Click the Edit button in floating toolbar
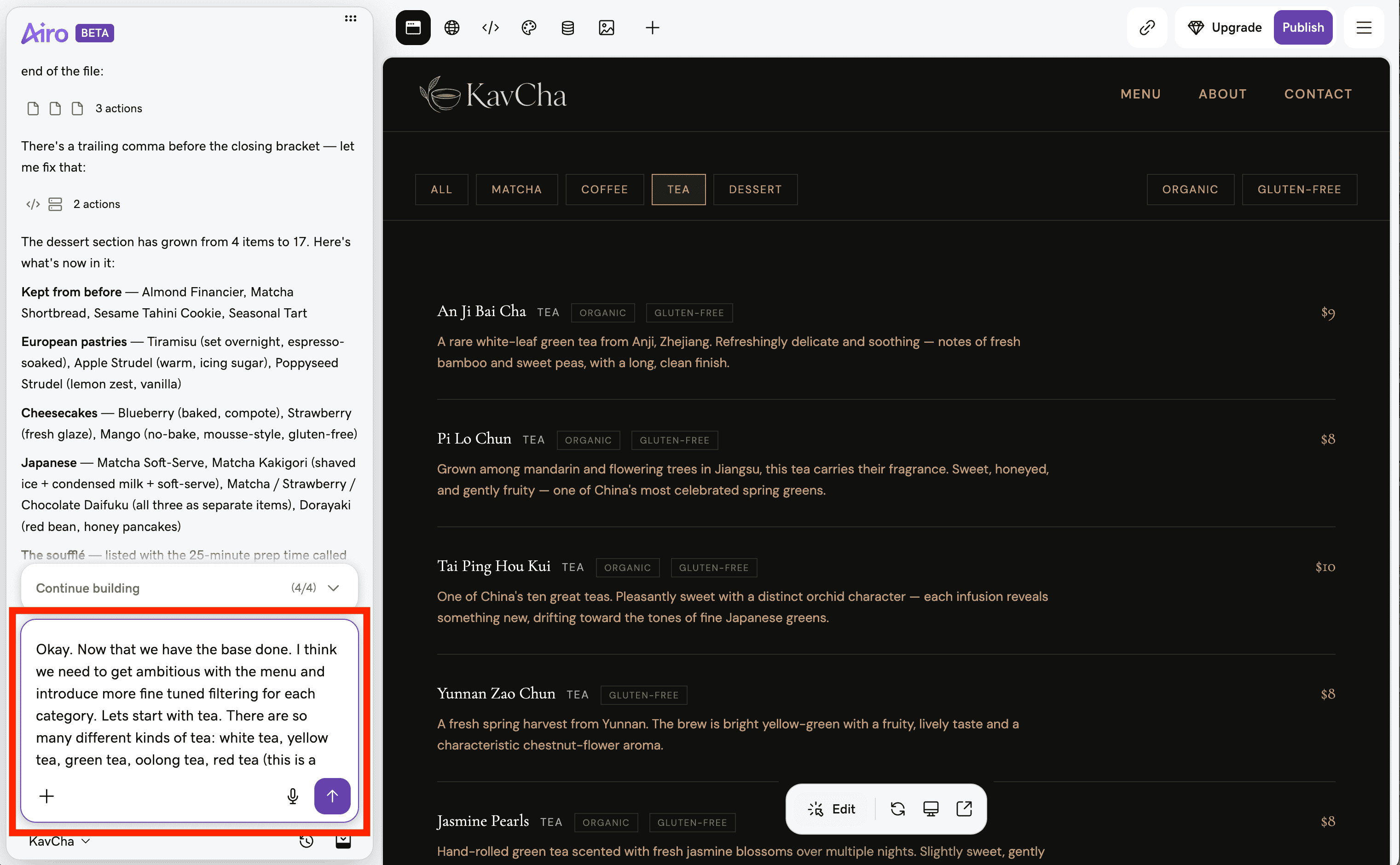1400x865 pixels. pyautogui.click(x=832, y=808)
